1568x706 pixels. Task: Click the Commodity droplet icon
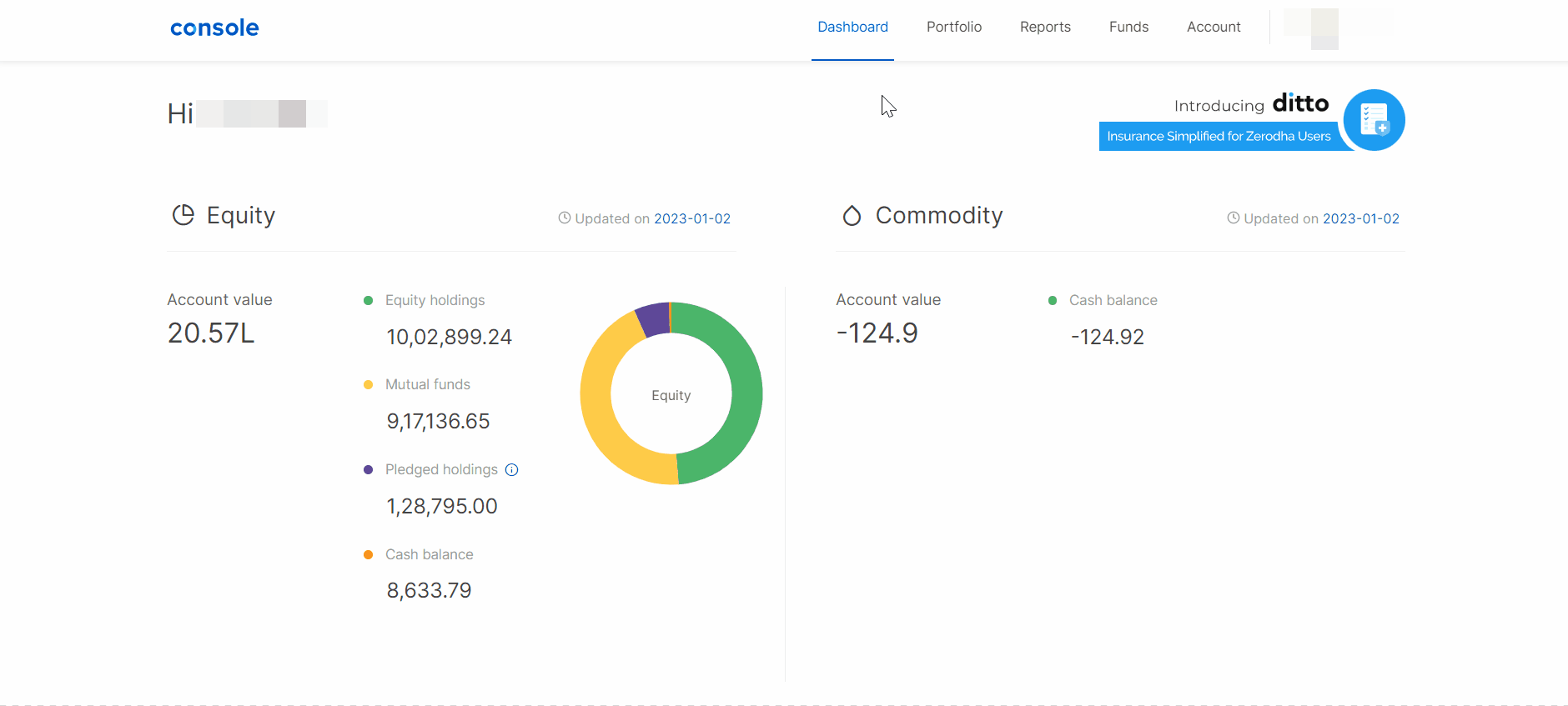[x=852, y=216]
